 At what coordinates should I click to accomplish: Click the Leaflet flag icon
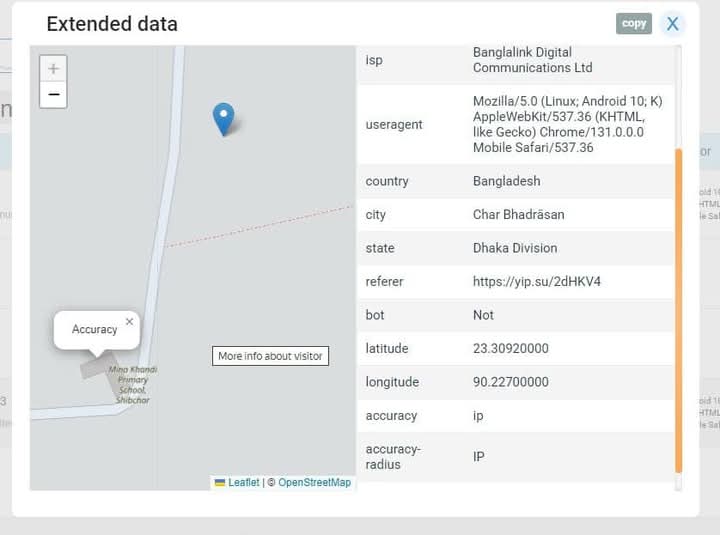pyautogui.click(x=220, y=483)
